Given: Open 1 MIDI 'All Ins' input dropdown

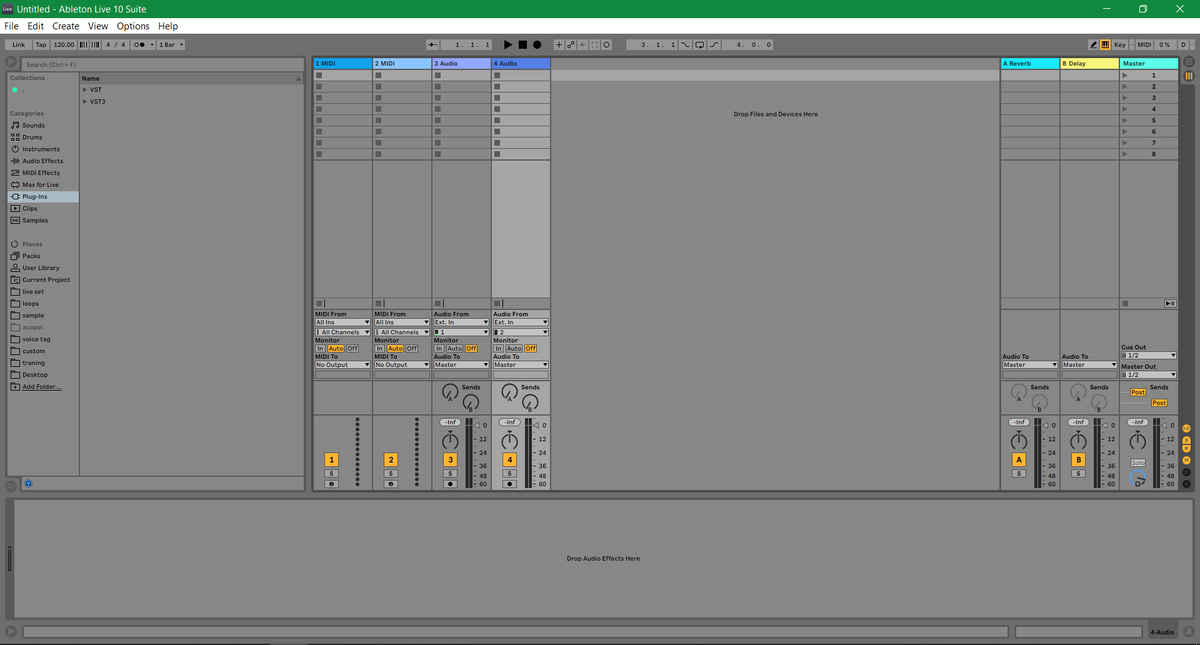Looking at the screenshot, I should pos(343,322).
